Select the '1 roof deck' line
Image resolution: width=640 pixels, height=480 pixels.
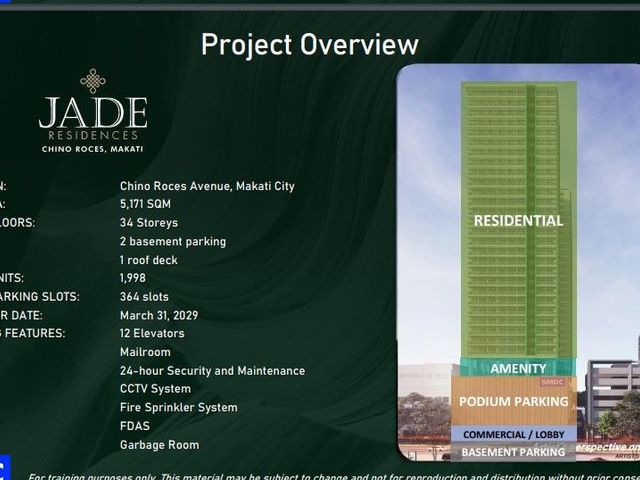[x=149, y=260]
